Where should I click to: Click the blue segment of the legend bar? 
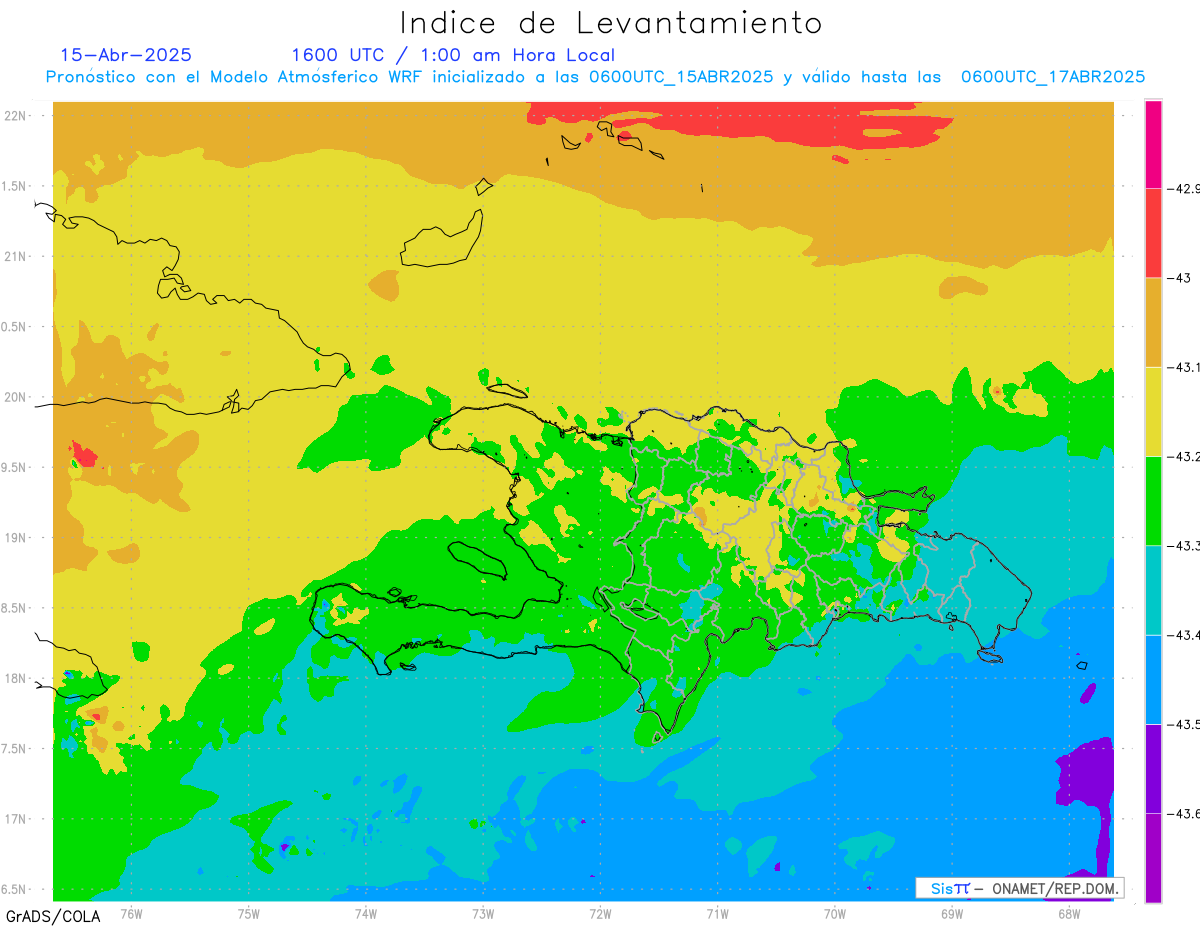tap(1153, 679)
